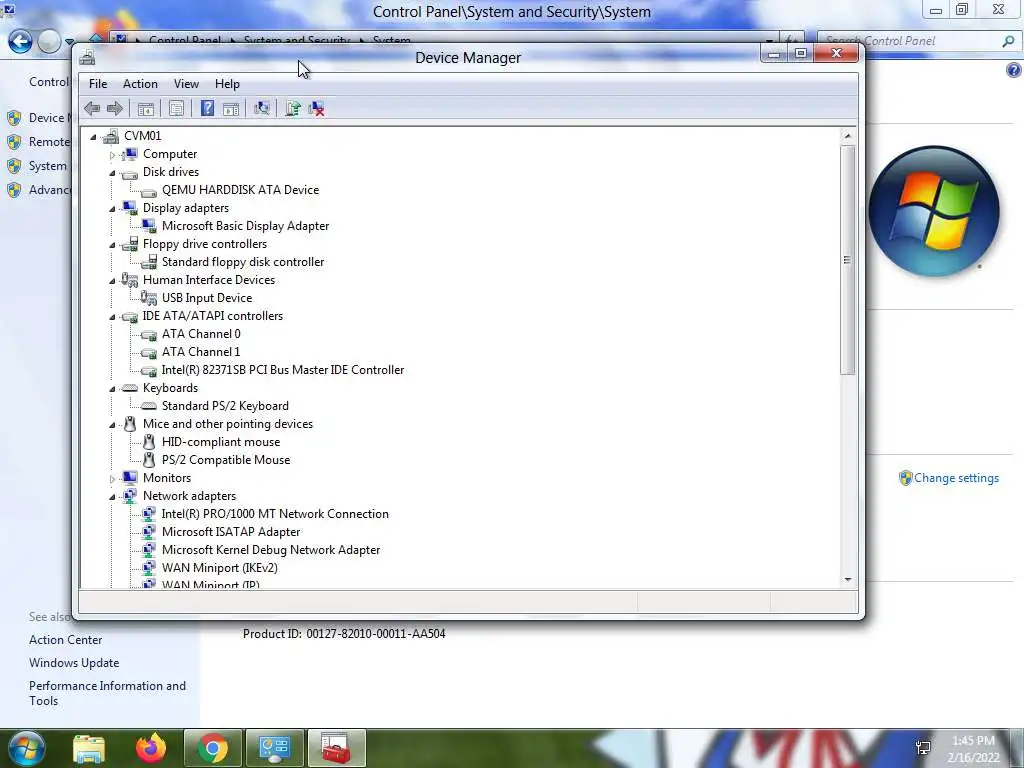1024x768 pixels.
Task: Click the network icon in system tray
Action: click(923, 748)
